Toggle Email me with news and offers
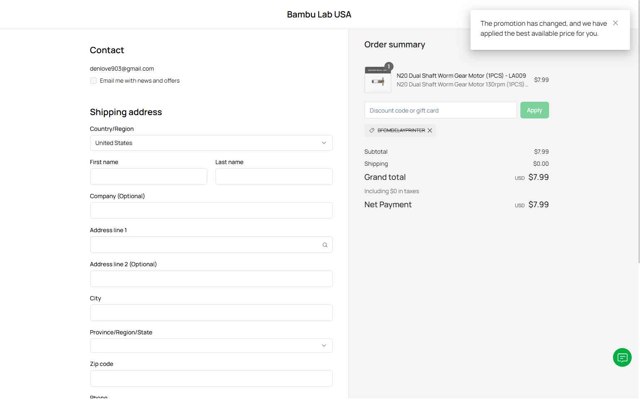640x400 pixels. pyautogui.click(x=94, y=80)
